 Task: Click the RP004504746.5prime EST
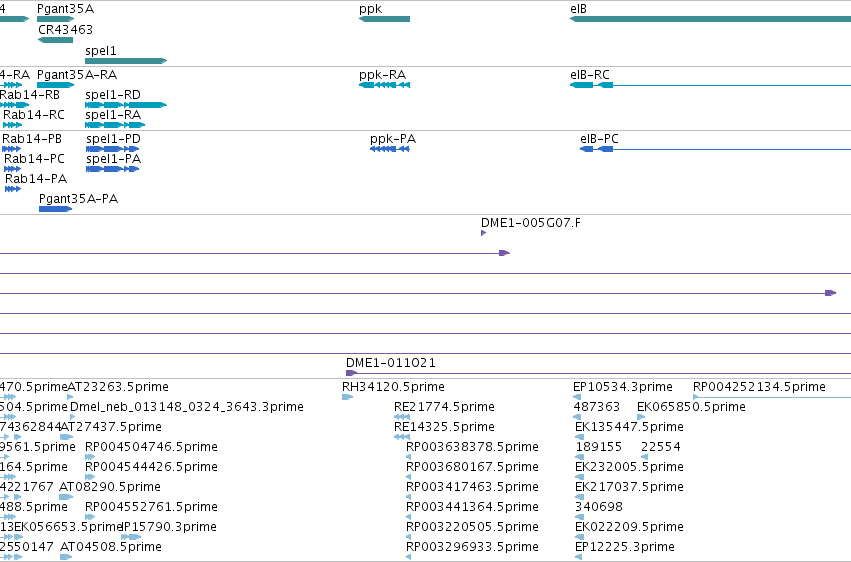pyautogui.click(x=90, y=457)
